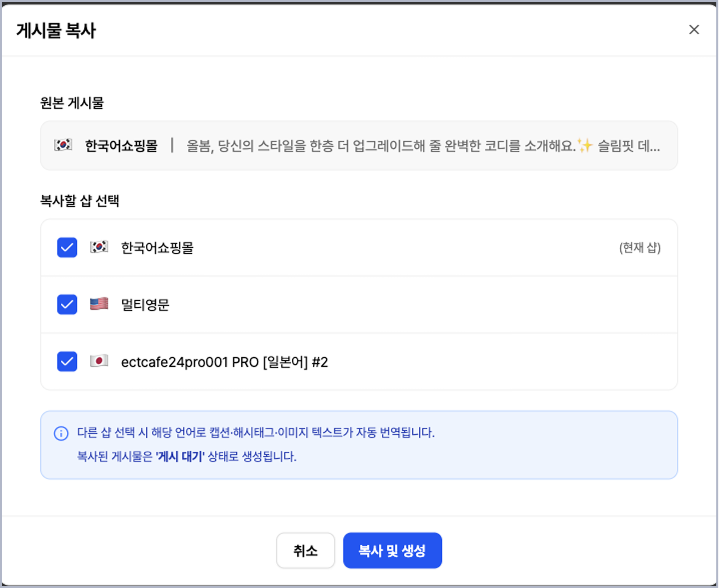
Task: Uncheck the 한국어쇼핑몰 shop checkbox
Action: [x=67, y=248]
